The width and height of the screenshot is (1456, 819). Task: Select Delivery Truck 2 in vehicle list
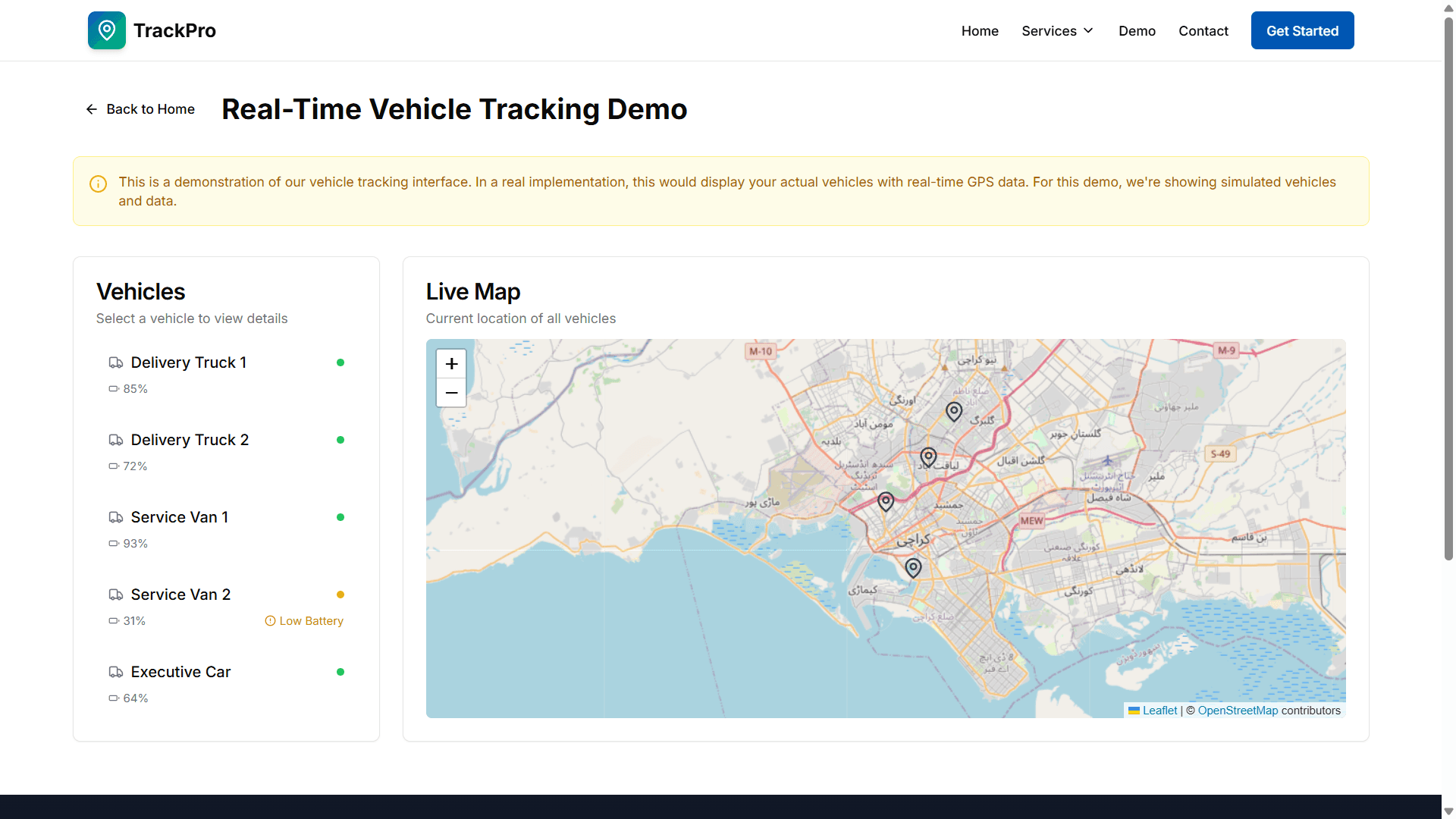tap(226, 452)
